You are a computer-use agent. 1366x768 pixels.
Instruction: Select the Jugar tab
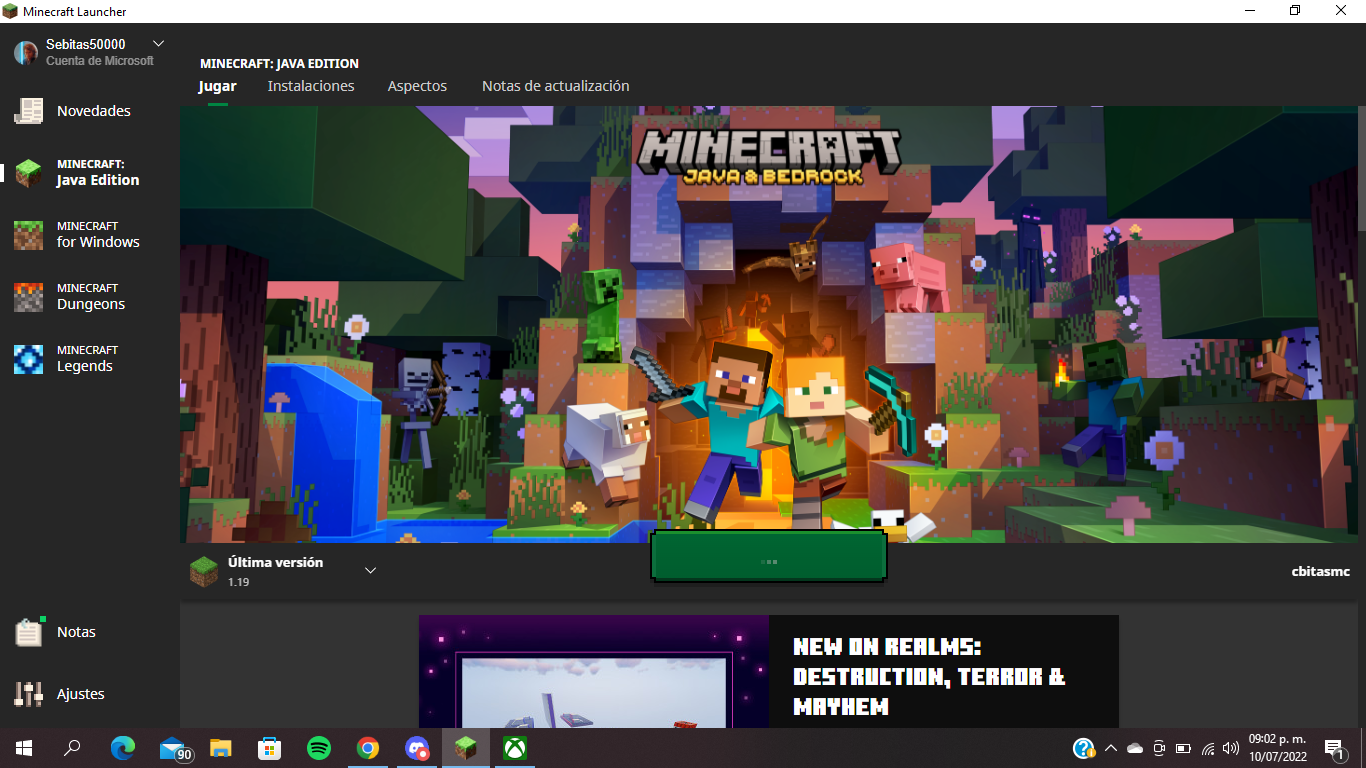point(217,86)
